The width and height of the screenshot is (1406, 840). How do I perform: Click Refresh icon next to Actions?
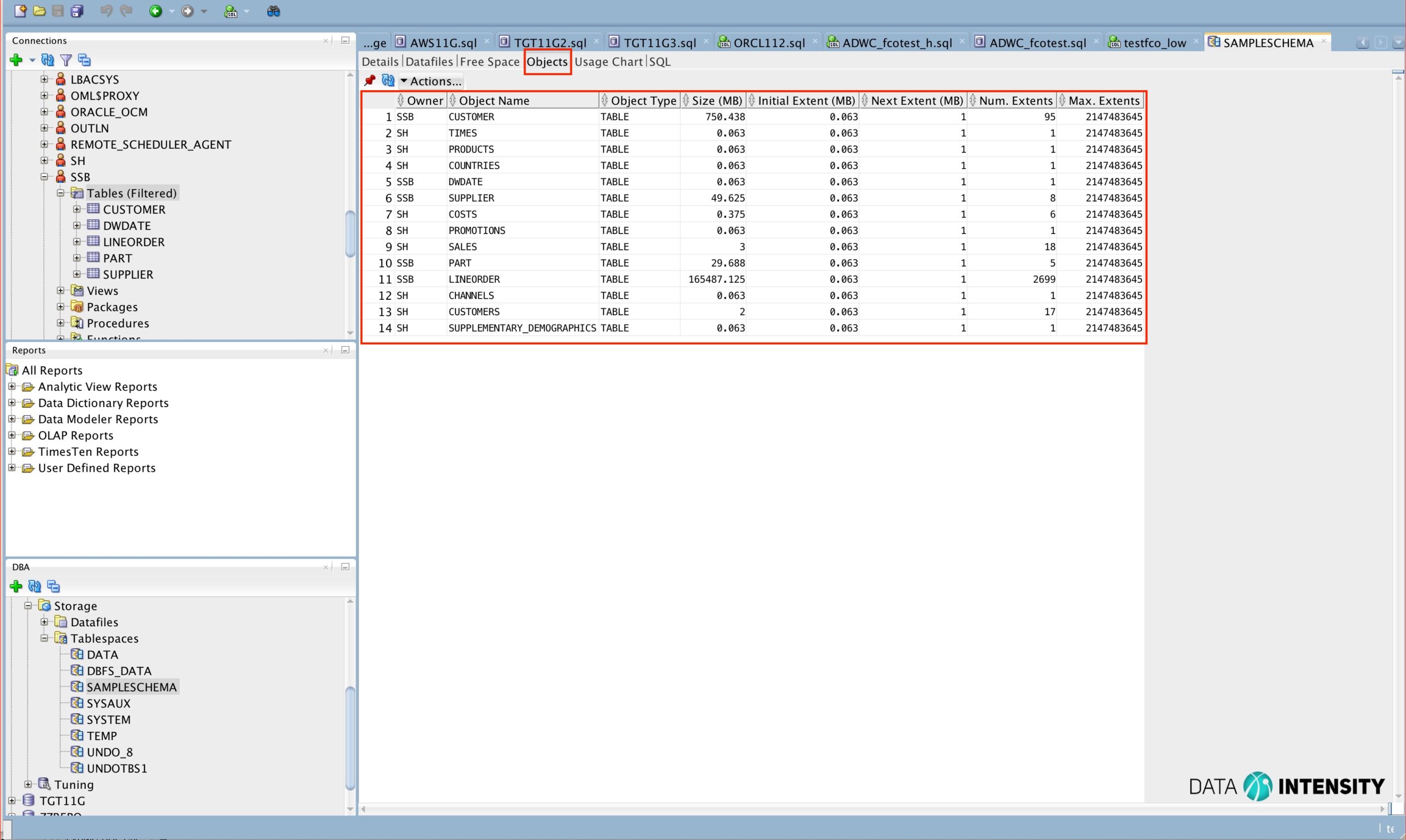(388, 80)
